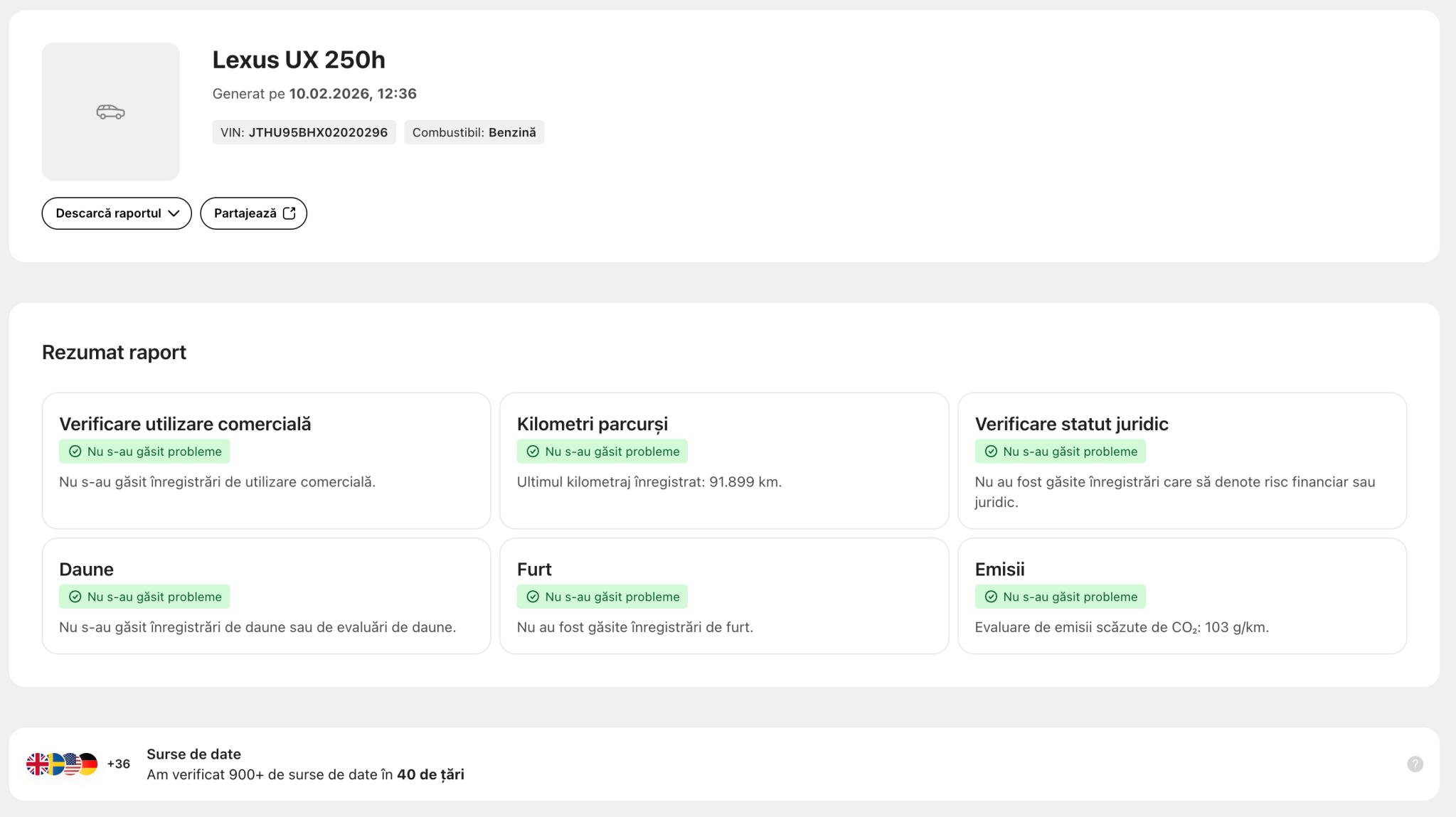Click checkmark icon under Verificare statut juridic
The height and width of the screenshot is (817, 1456).
pyautogui.click(x=991, y=452)
